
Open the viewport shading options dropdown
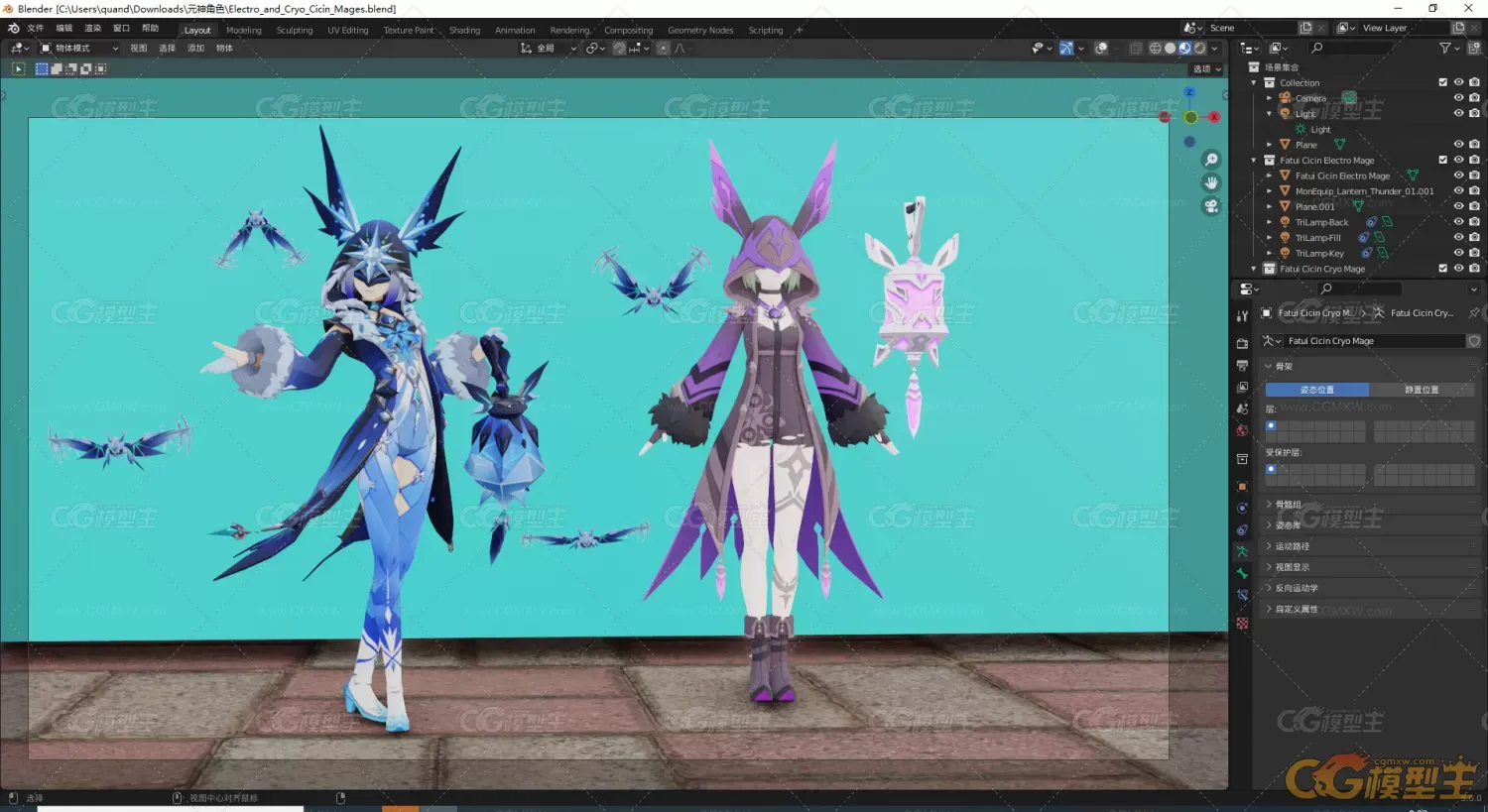tap(1214, 48)
